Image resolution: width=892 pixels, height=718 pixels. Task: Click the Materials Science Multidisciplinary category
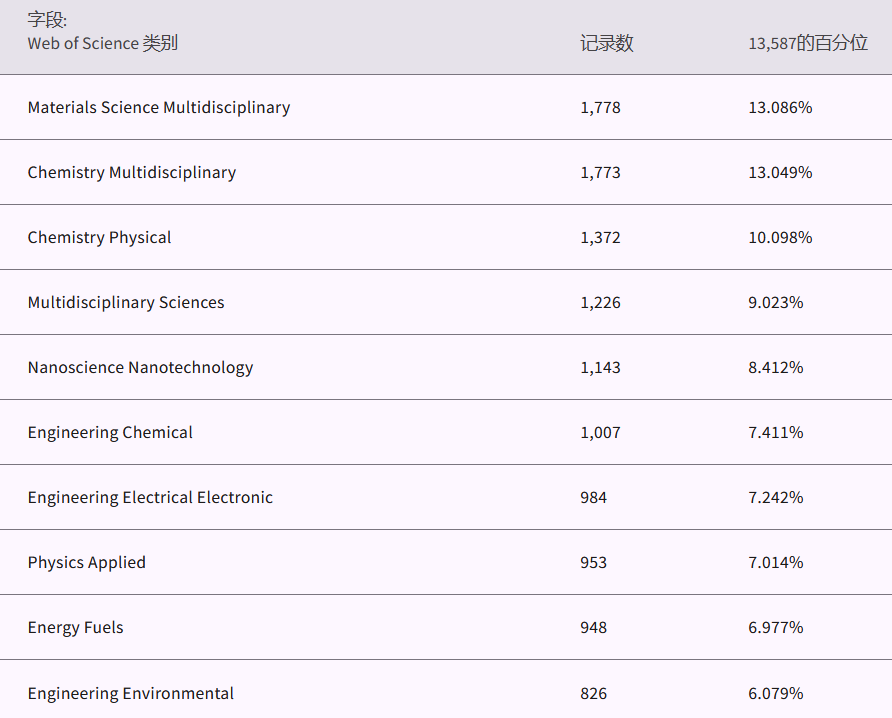pos(159,107)
